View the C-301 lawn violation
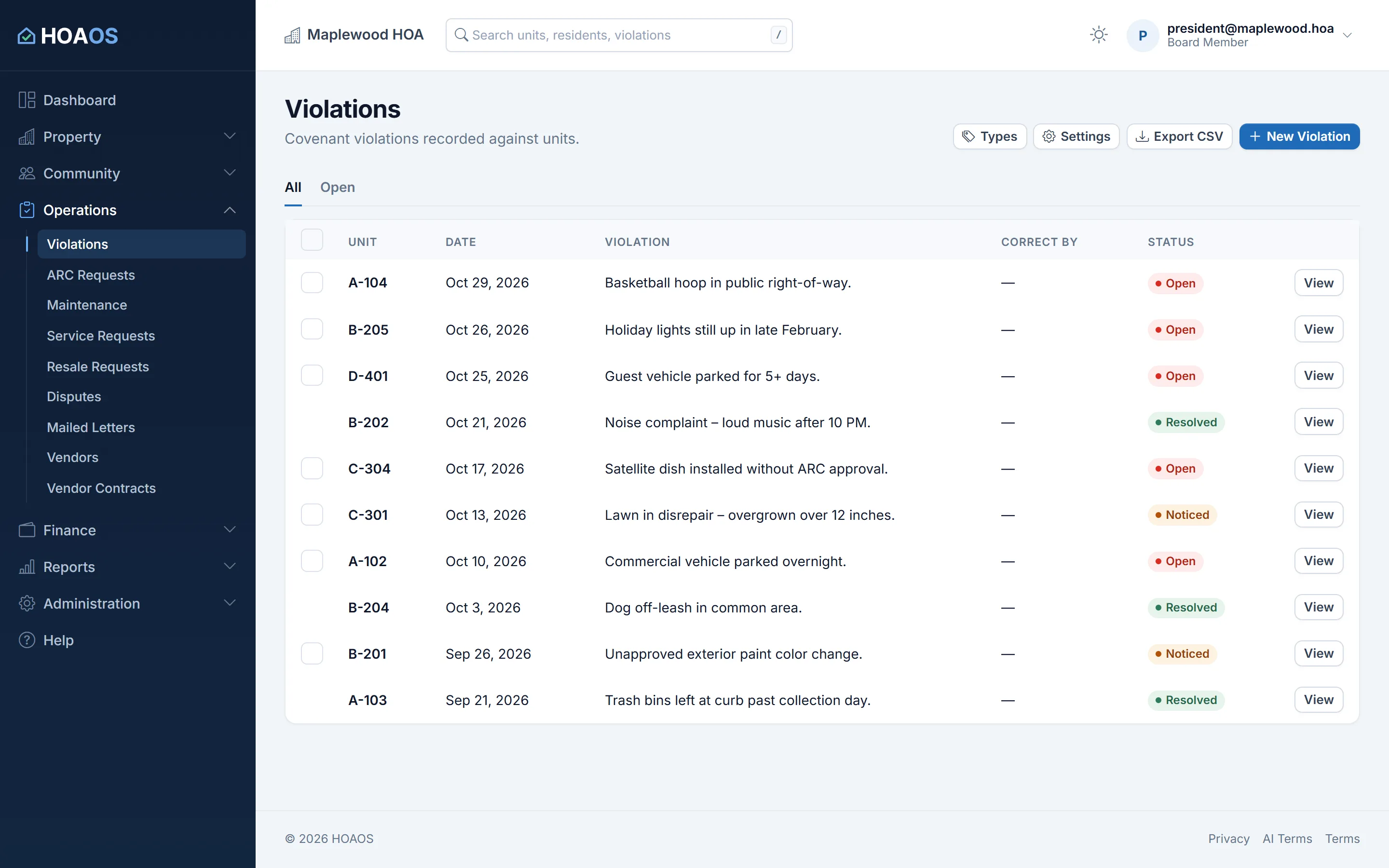 (x=1319, y=515)
